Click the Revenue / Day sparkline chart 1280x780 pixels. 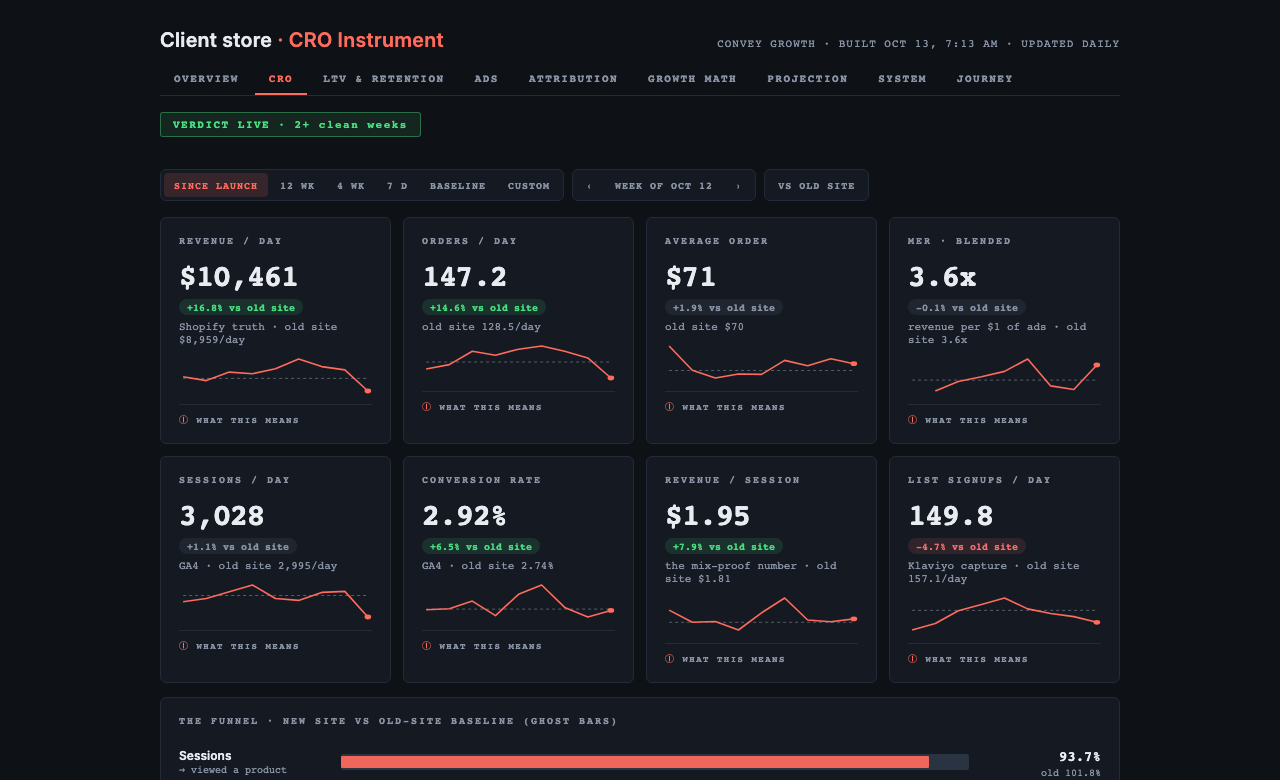point(275,375)
